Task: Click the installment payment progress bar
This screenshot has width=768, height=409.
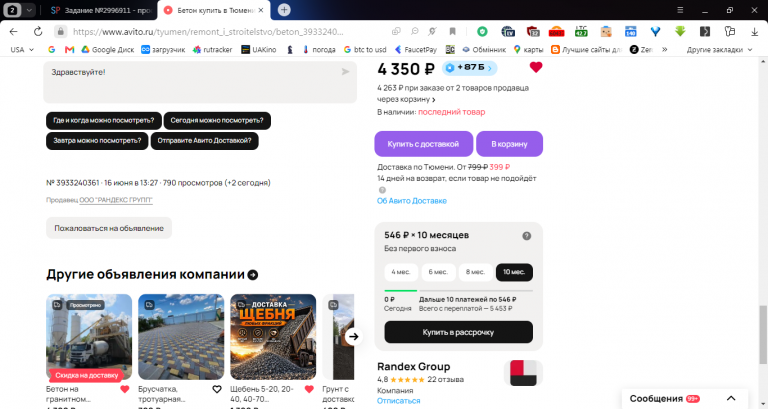Action: click(458, 291)
